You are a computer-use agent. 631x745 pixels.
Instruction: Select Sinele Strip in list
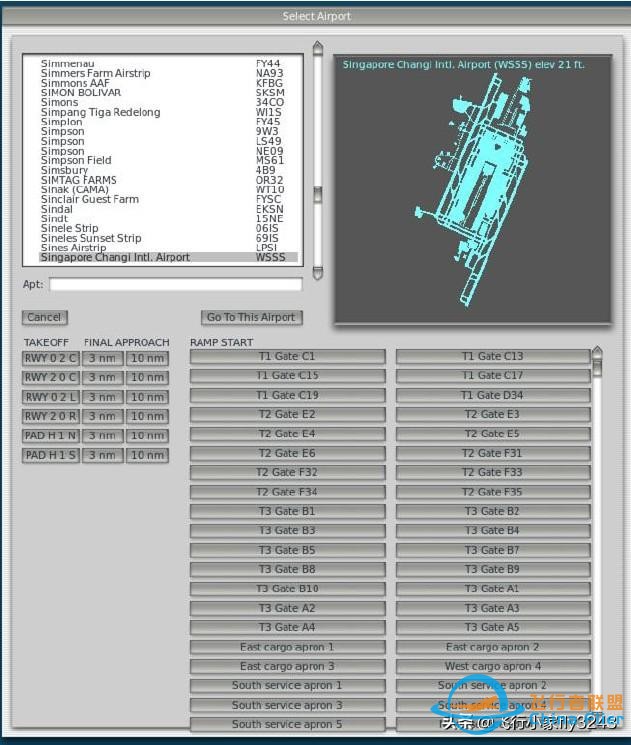click(x=168, y=229)
